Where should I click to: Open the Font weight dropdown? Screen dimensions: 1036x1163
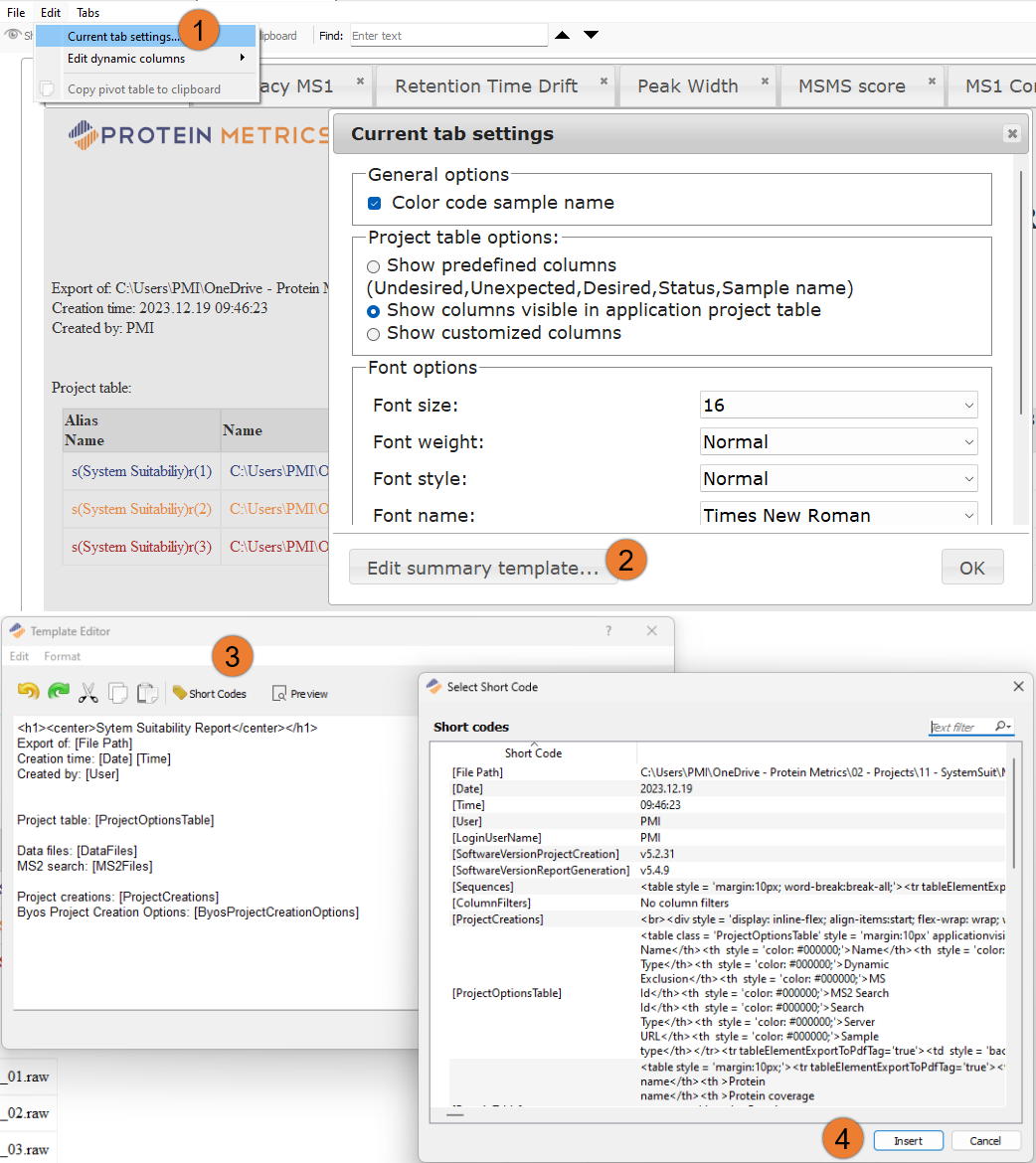[838, 441]
